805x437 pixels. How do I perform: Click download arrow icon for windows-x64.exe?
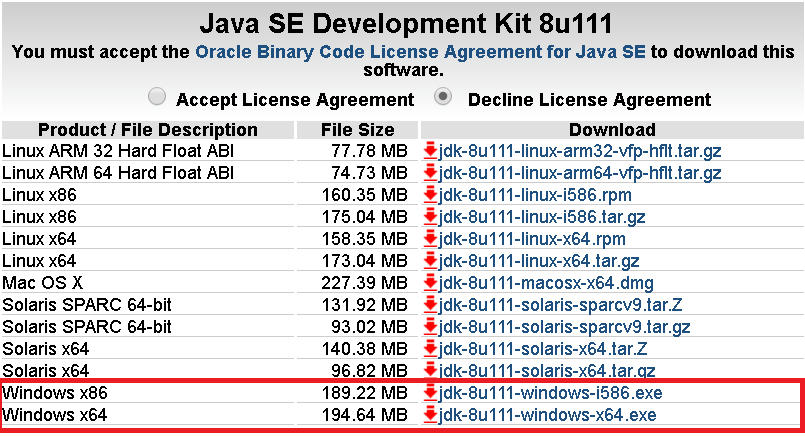[430, 415]
